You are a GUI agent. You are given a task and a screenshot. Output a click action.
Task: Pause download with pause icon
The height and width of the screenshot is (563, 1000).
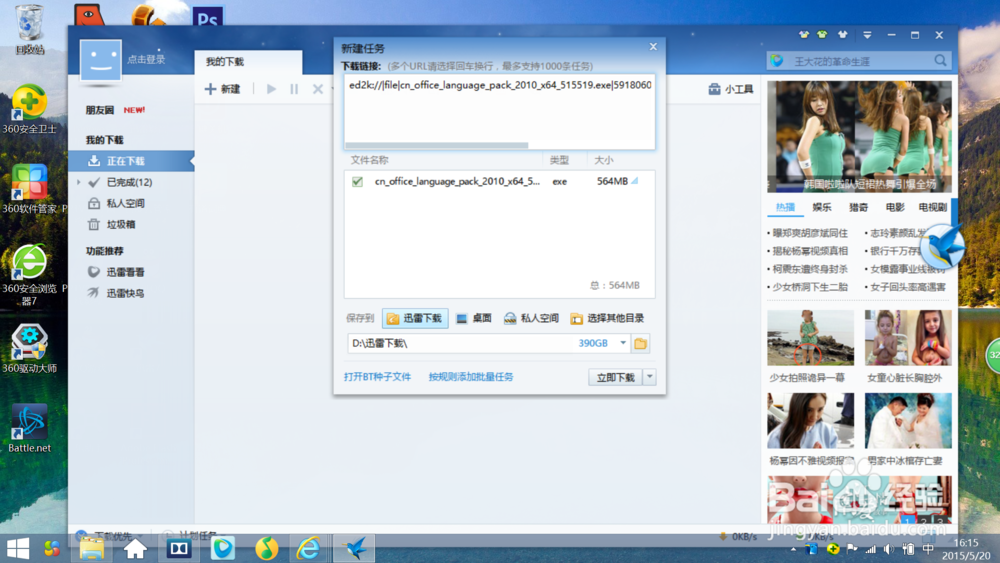(x=294, y=89)
